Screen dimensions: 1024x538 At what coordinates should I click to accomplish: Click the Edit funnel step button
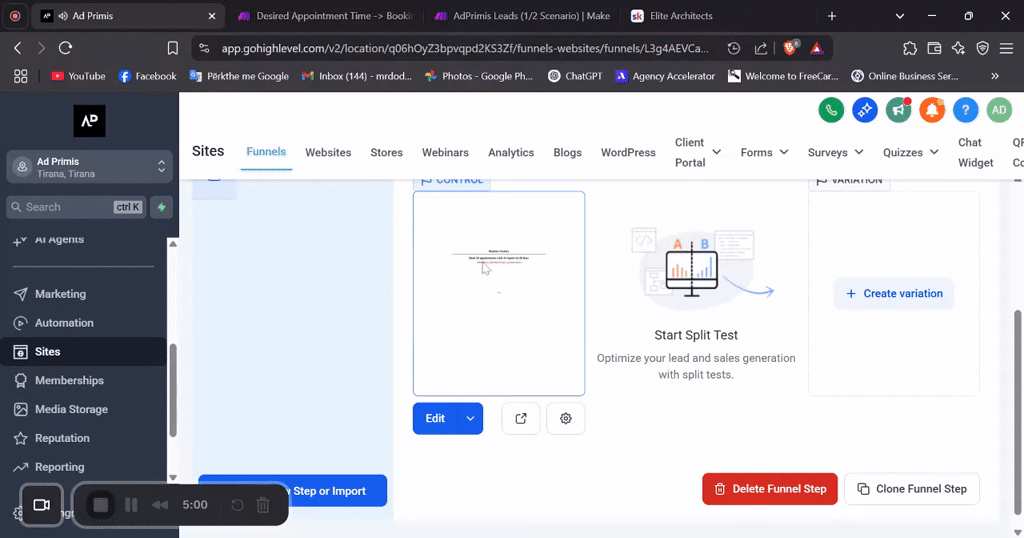pyautogui.click(x=435, y=419)
